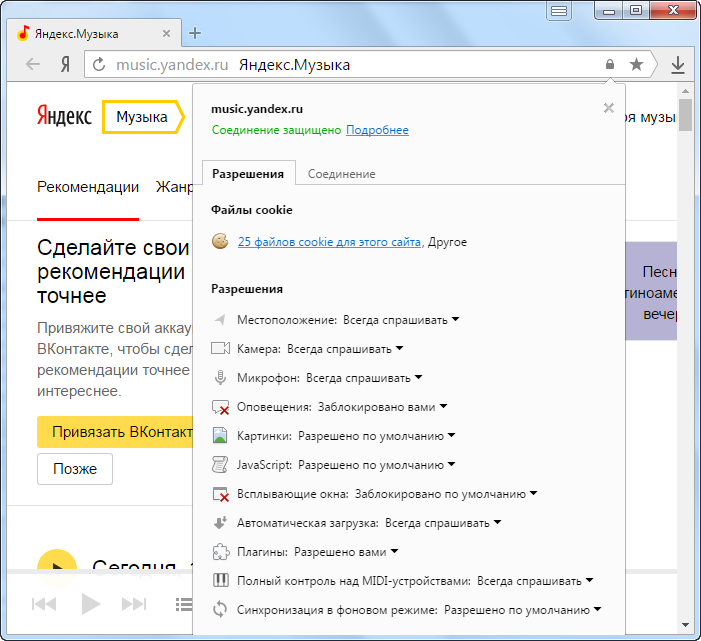
Task: Click the scrollbar down arrow
Action: [685, 624]
